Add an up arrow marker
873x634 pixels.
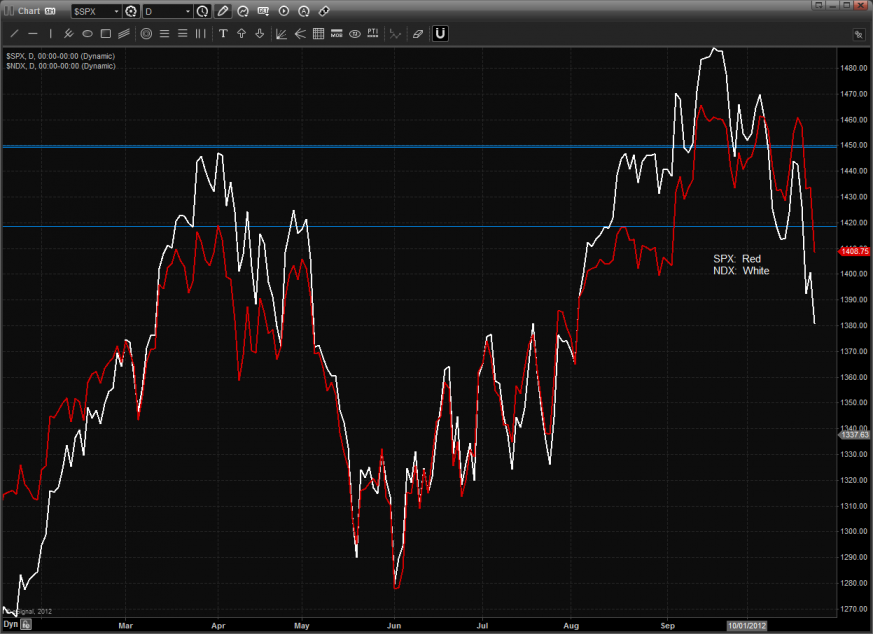click(241, 33)
